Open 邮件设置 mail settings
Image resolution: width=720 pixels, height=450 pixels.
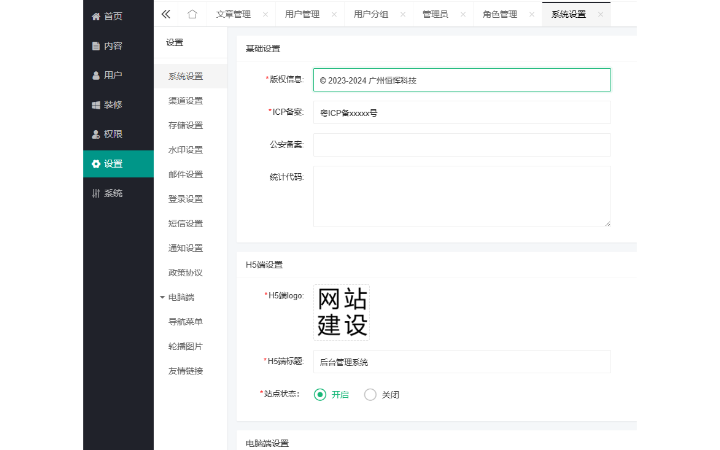click(185, 174)
